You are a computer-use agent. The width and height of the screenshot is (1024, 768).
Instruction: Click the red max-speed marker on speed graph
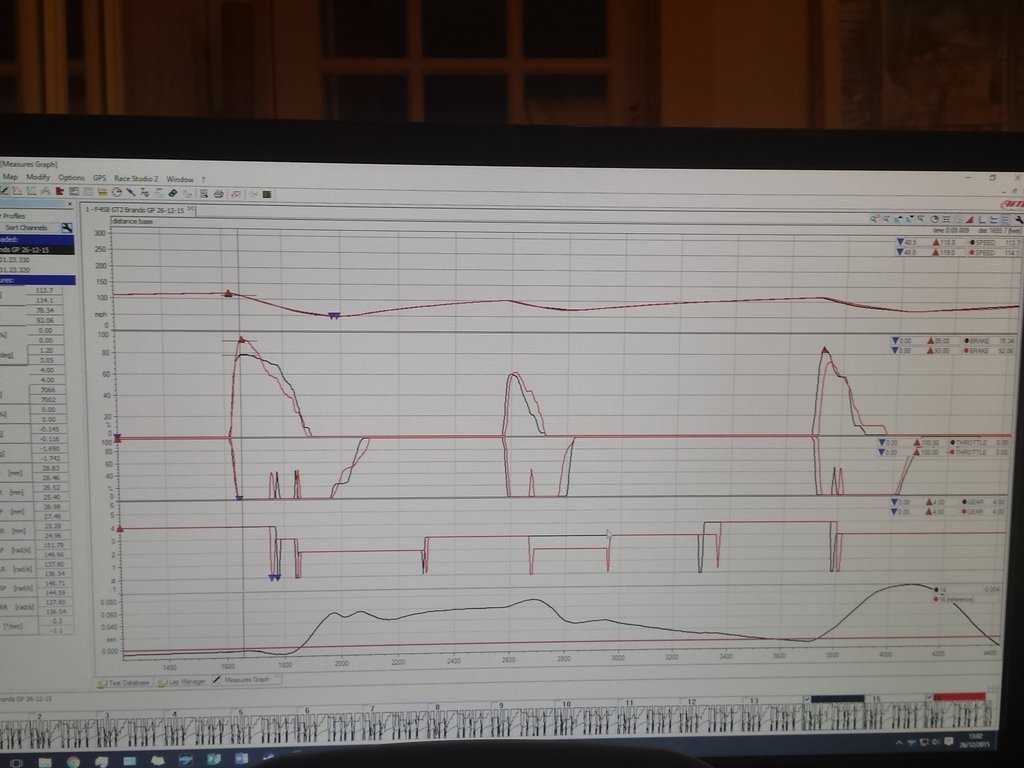click(x=228, y=294)
